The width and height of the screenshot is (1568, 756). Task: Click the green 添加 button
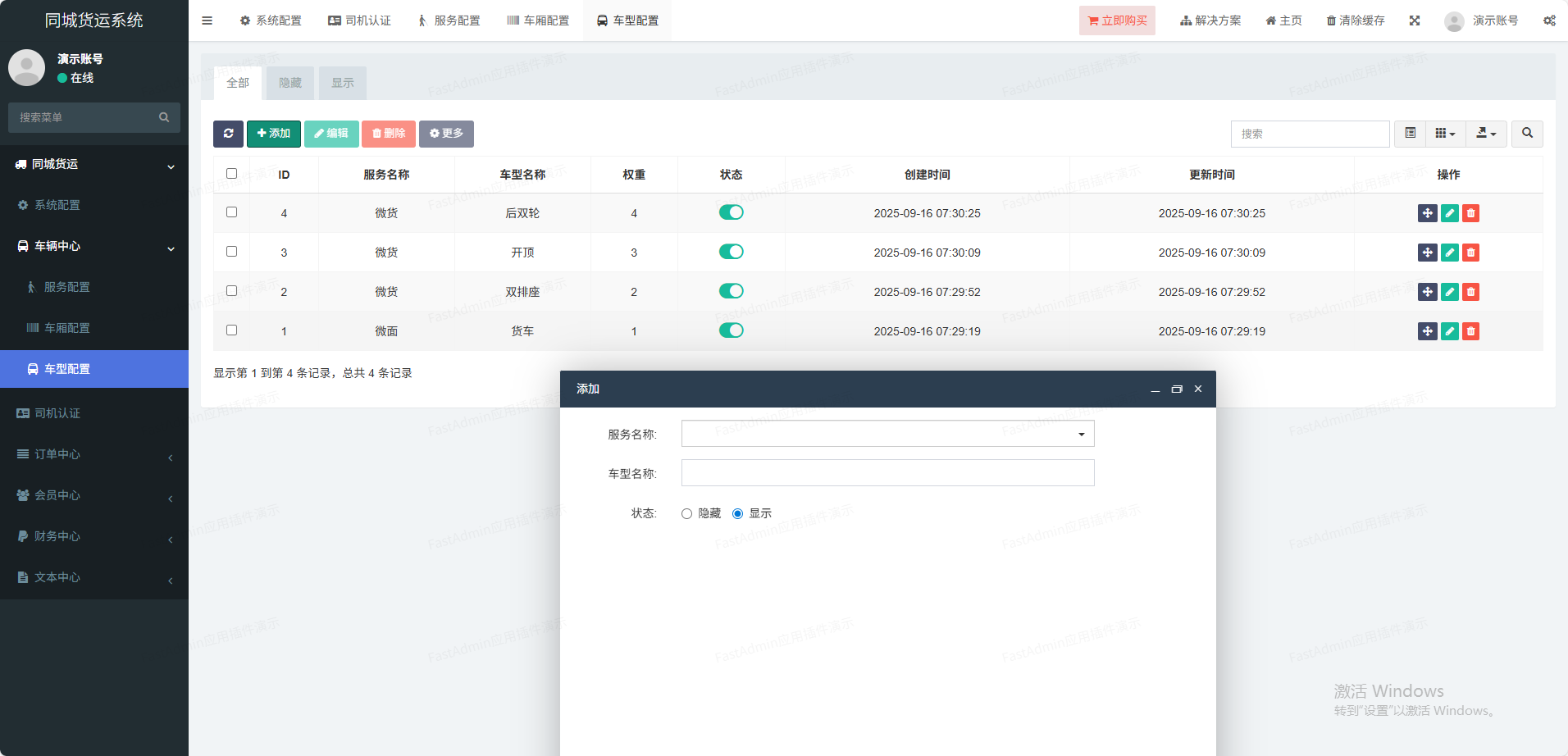[x=274, y=134]
